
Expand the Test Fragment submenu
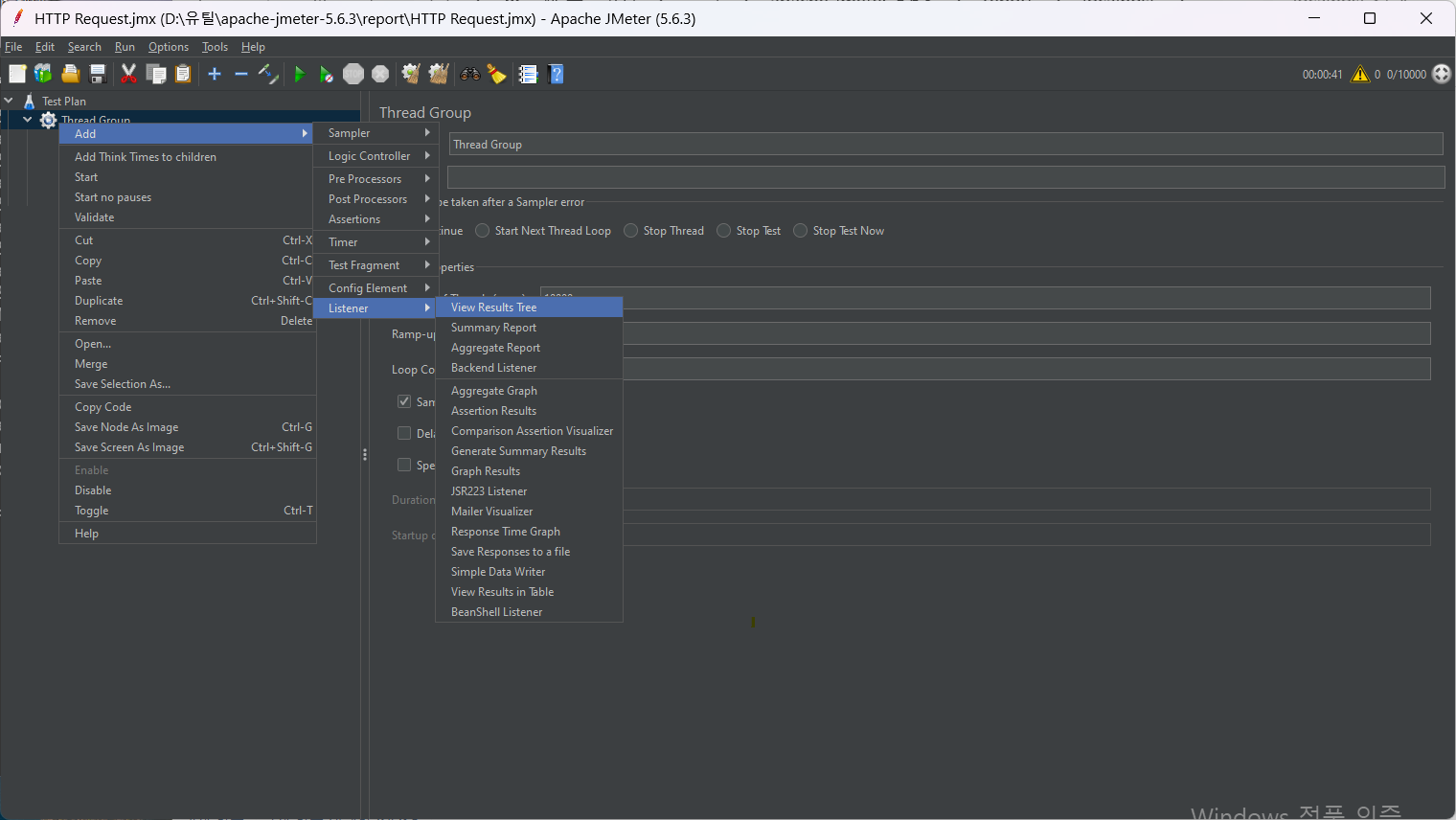tap(375, 265)
